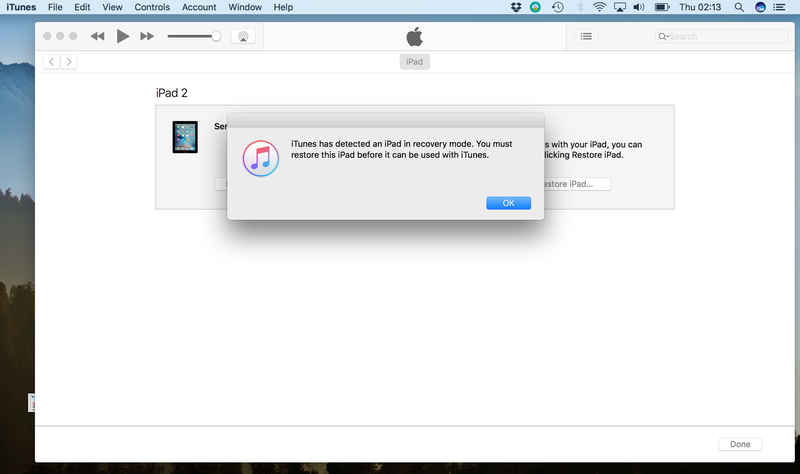This screenshot has width=800, height=474.
Task: Open the Controls menu
Action: [152, 7]
